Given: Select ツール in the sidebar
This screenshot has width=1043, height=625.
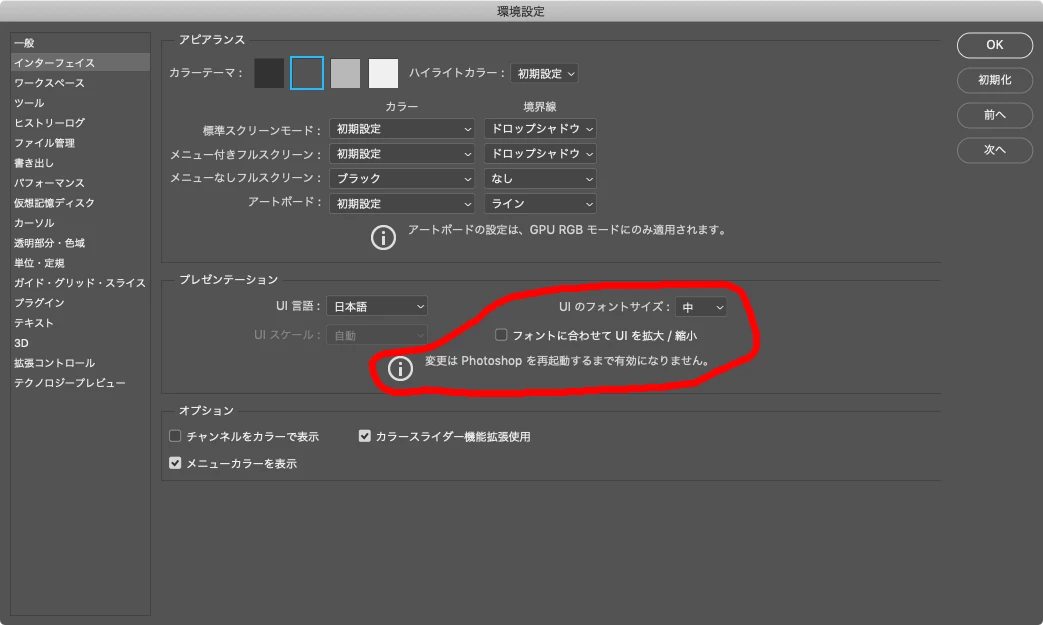Looking at the screenshot, I should click(x=80, y=103).
